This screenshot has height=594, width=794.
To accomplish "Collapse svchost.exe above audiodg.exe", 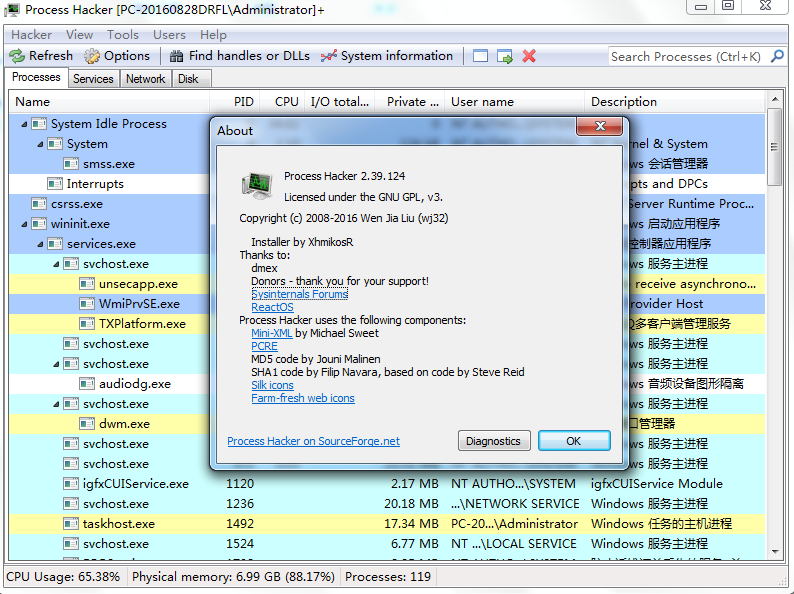I will (56, 364).
